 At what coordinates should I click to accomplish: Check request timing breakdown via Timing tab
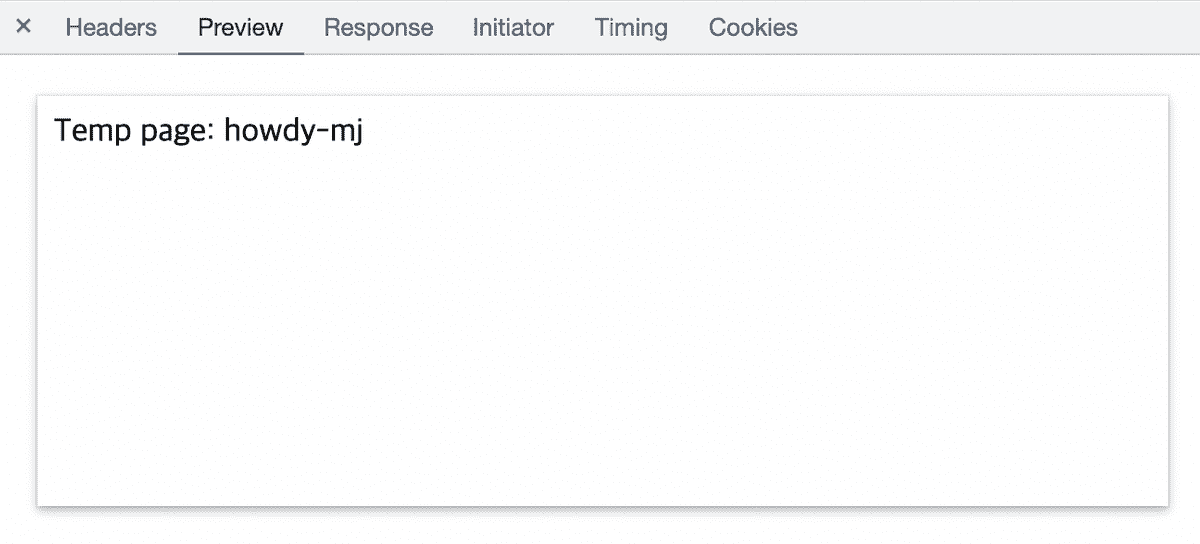coord(631,27)
